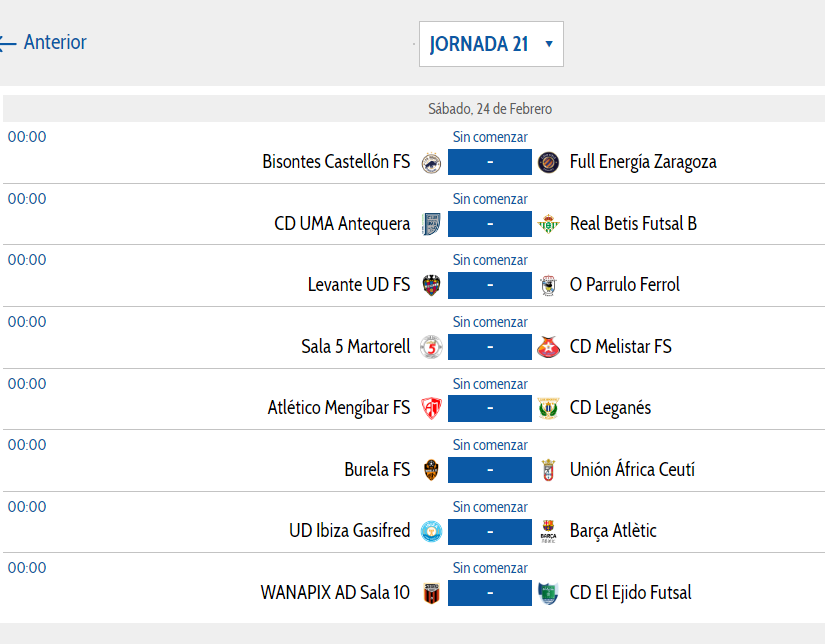The height and width of the screenshot is (644, 825).
Task: Open the CD UMA Antequera team link
Action: [342, 224]
